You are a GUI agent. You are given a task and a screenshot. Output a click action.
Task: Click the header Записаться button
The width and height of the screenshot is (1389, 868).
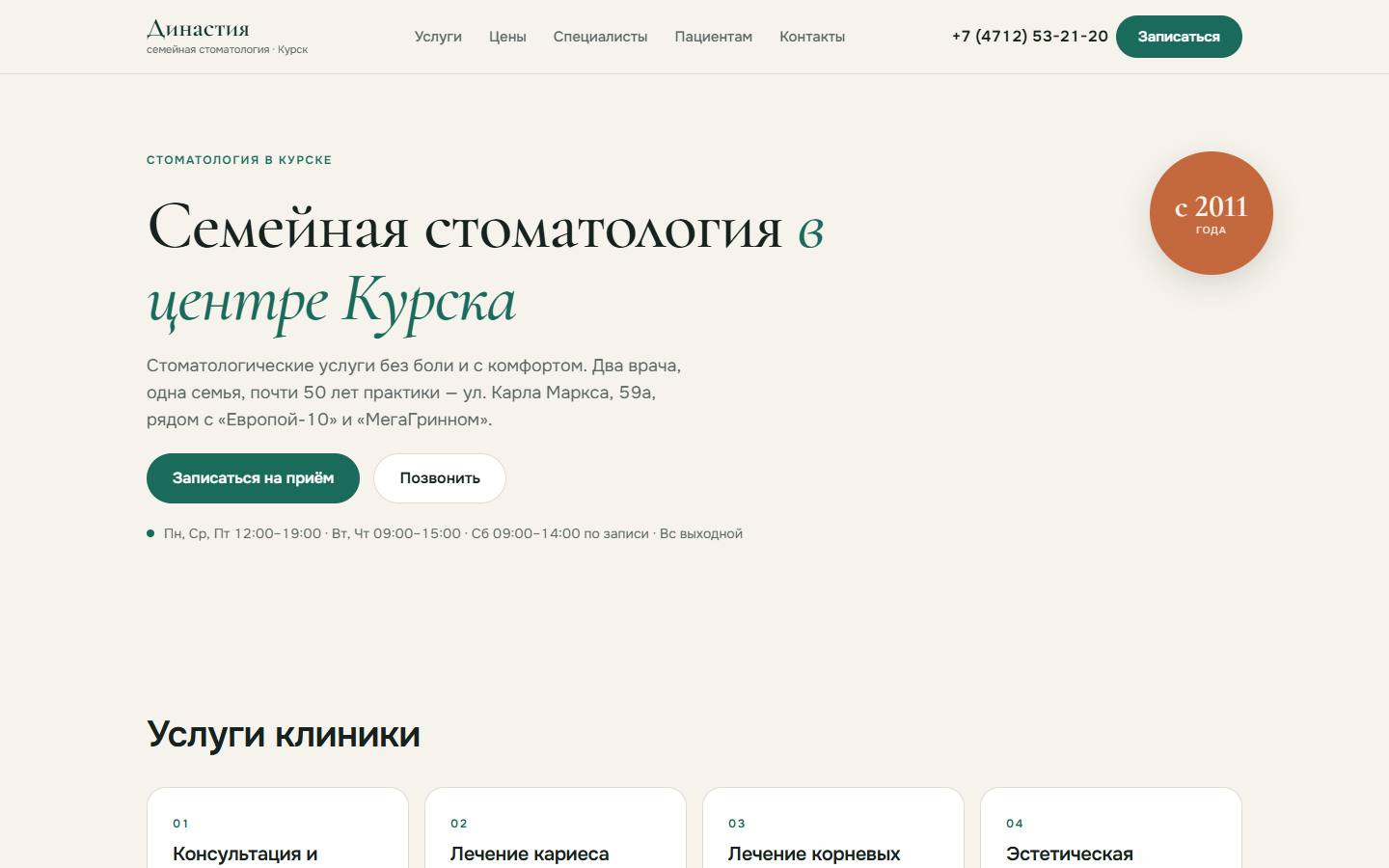[1179, 37]
